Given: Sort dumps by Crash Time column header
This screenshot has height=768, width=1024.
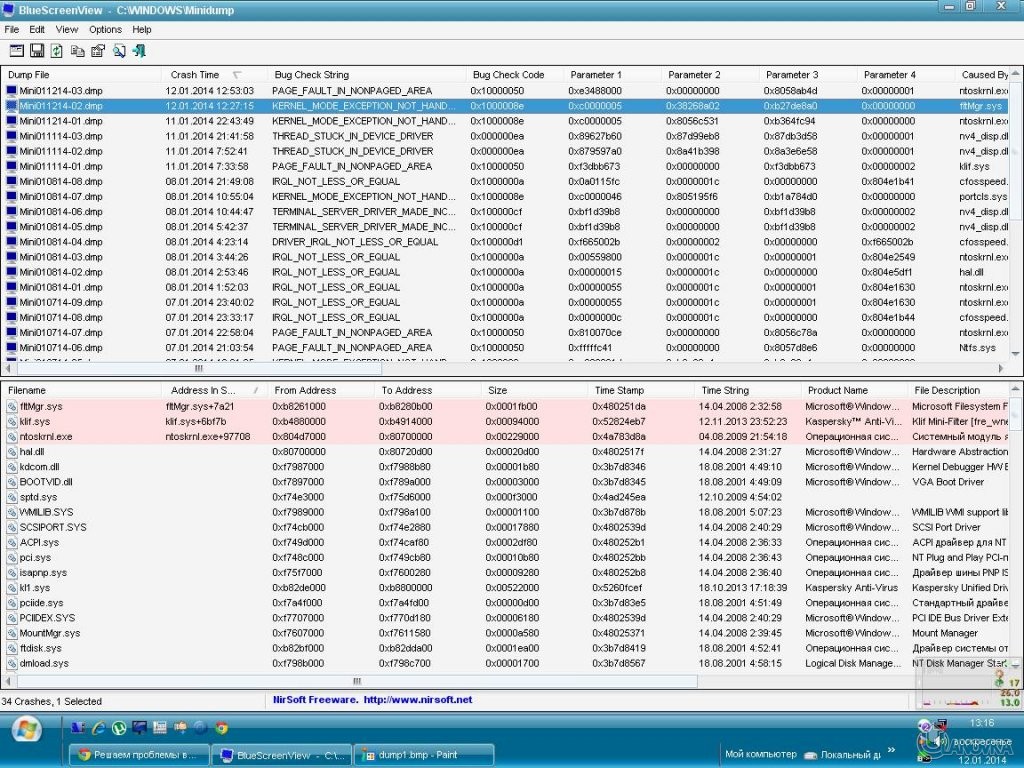Looking at the screenshot, I should (x=195, y=75).
